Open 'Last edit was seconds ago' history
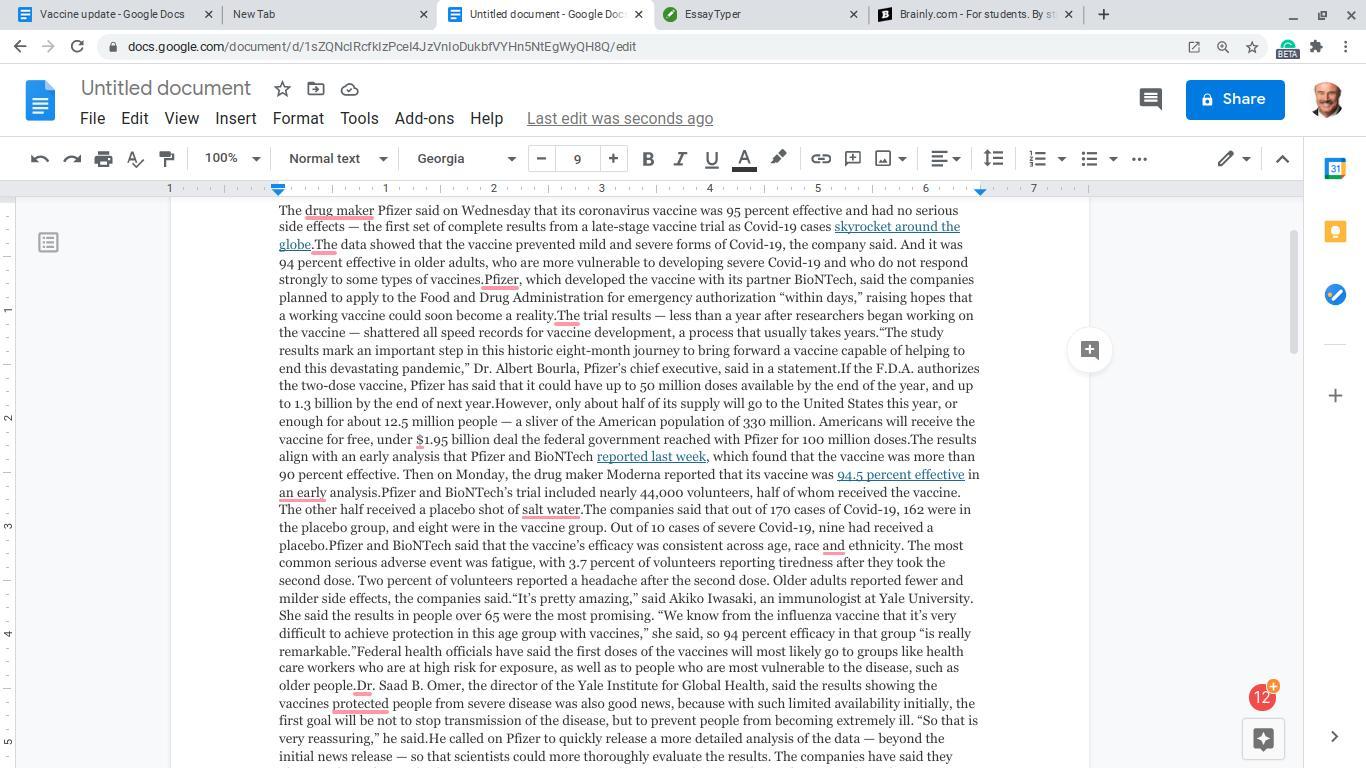Image resolution: width=1366 pixels, height=768 pixels. click(x=620, y=118)
